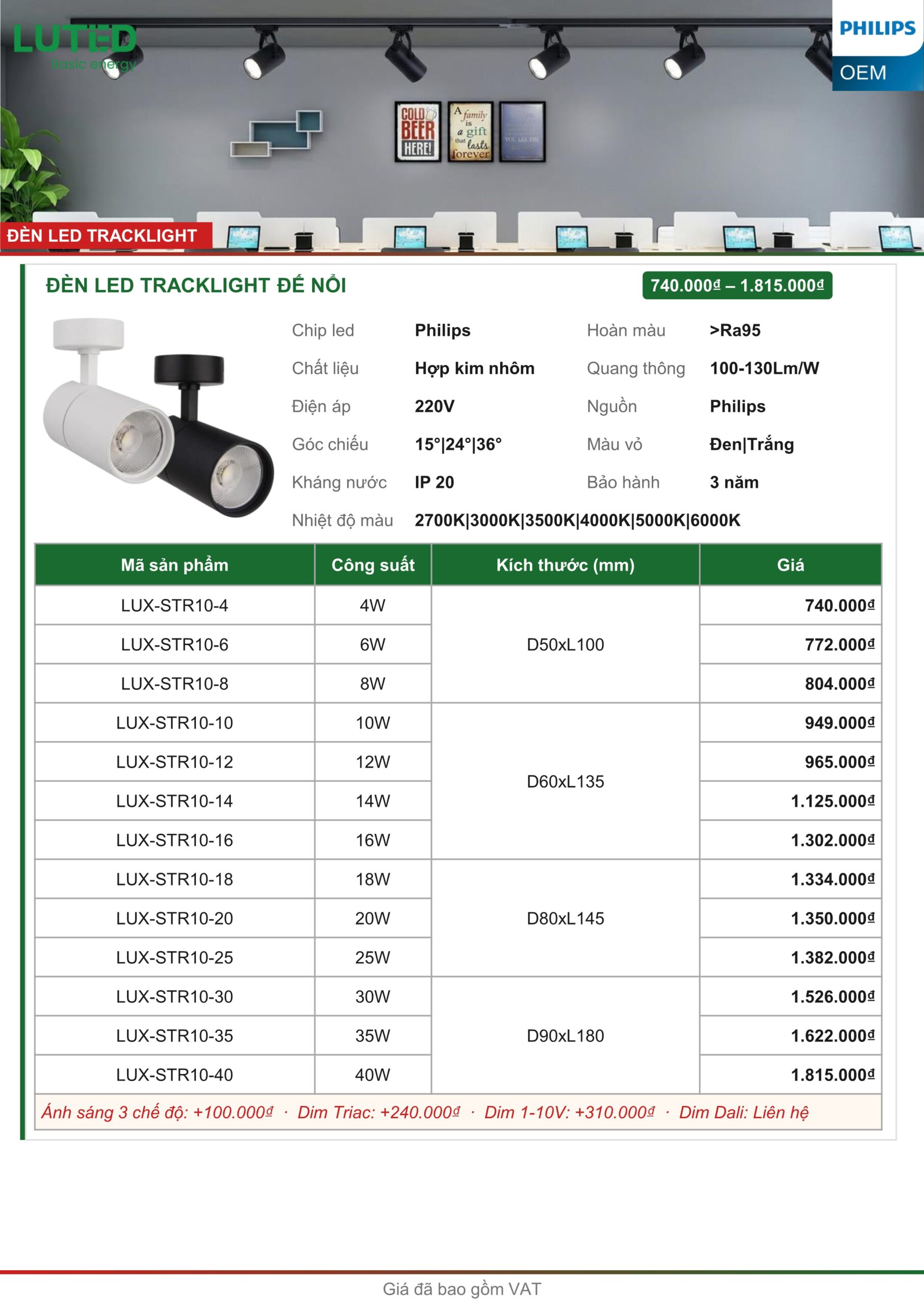Viewport: 924px width, 1306px height.
Task: Click the Philips OEM badge
Action: click(x=878, y=46)
